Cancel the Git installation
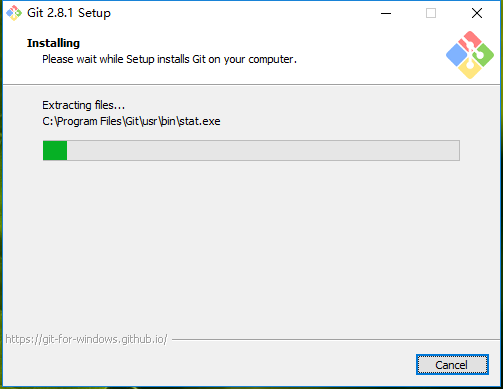This screenshot has height=389, width=503. 452,365
